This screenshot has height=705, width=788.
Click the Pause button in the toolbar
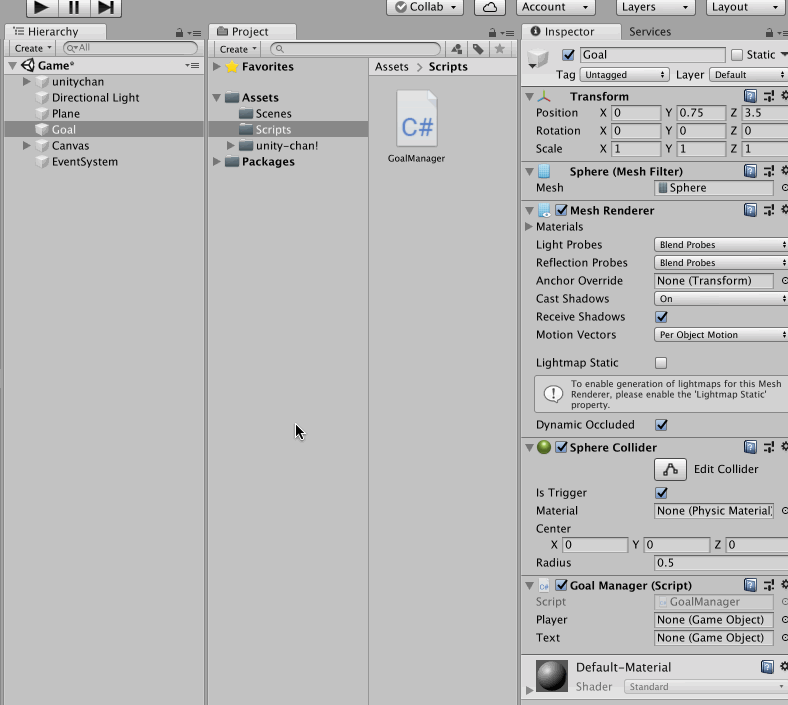73,7
